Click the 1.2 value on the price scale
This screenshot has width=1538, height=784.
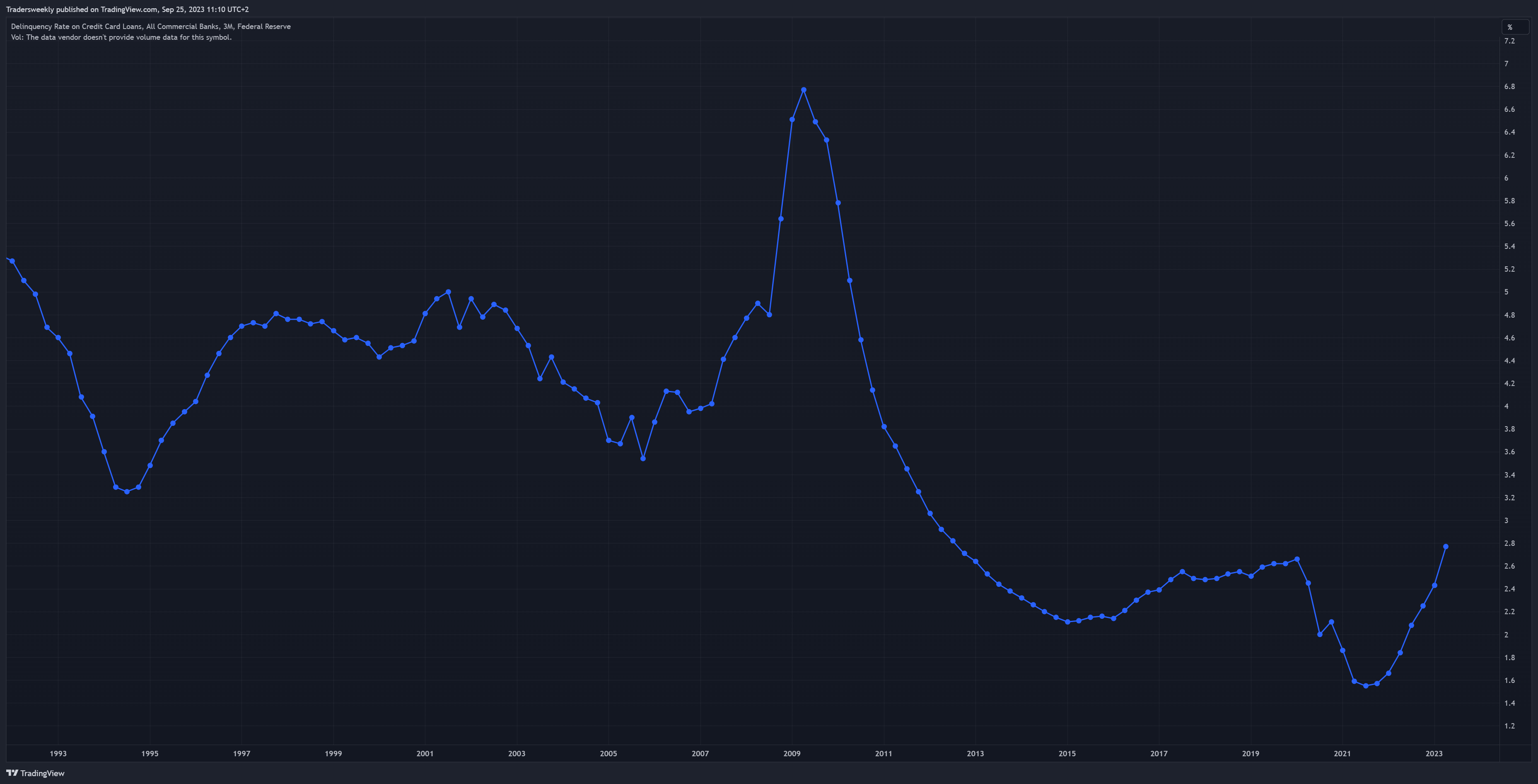click(1509, 726)
